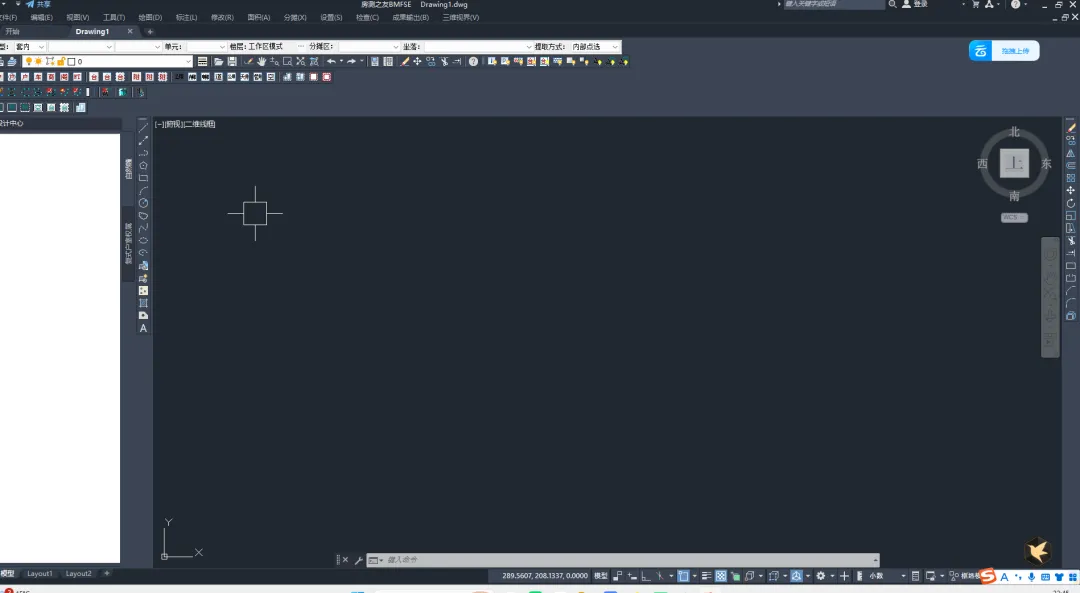The image size is (1080, 593).
Task: Click the Redo arrow icon
Action: (351, 62)
